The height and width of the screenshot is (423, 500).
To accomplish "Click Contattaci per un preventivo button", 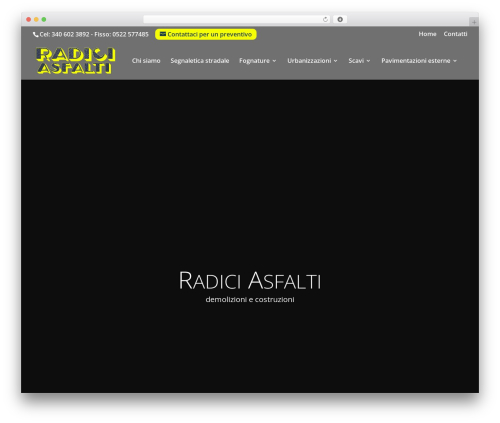I will (206, 34).
